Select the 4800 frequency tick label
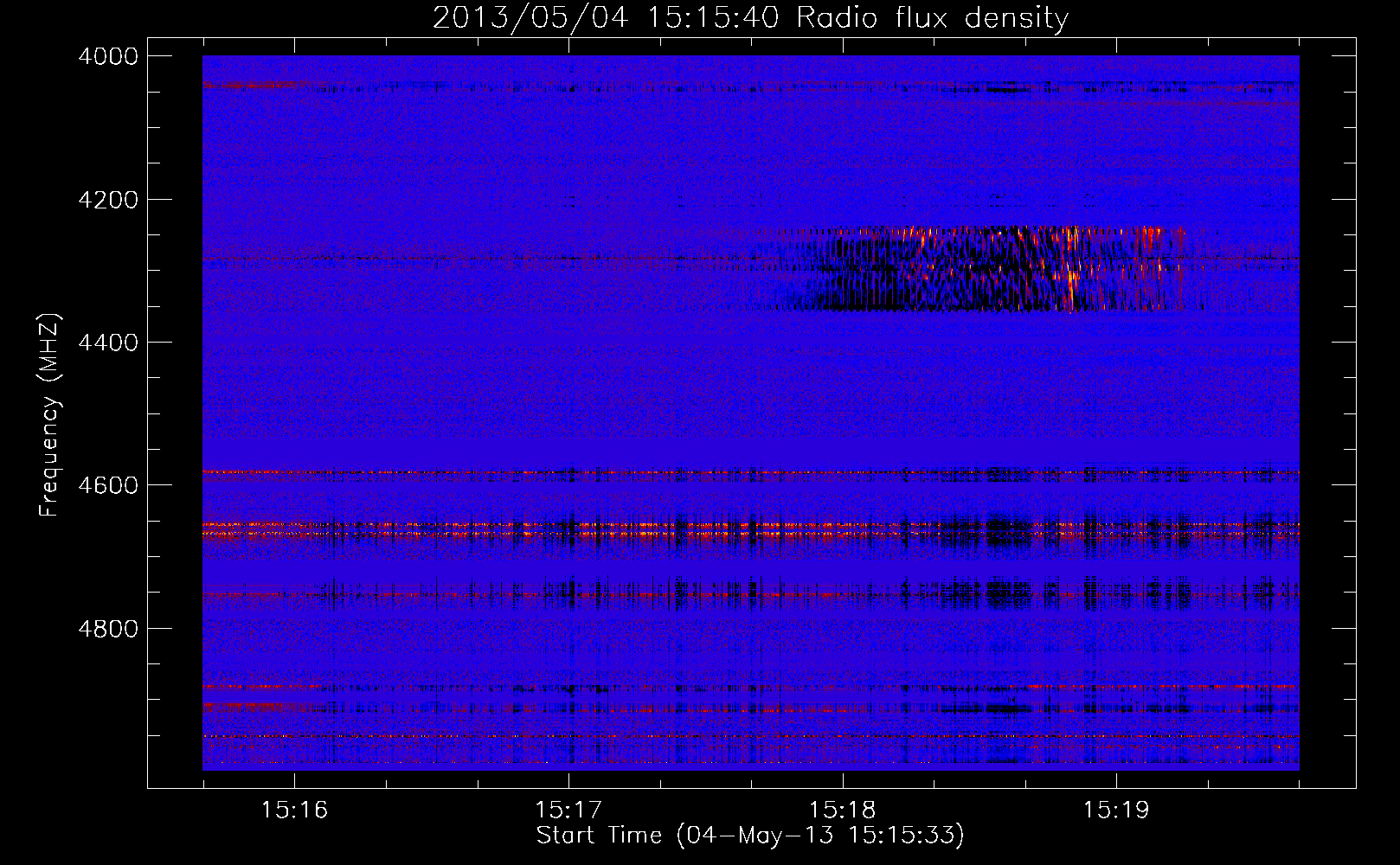Screen dimensions: 1400x865 point(108,628)
